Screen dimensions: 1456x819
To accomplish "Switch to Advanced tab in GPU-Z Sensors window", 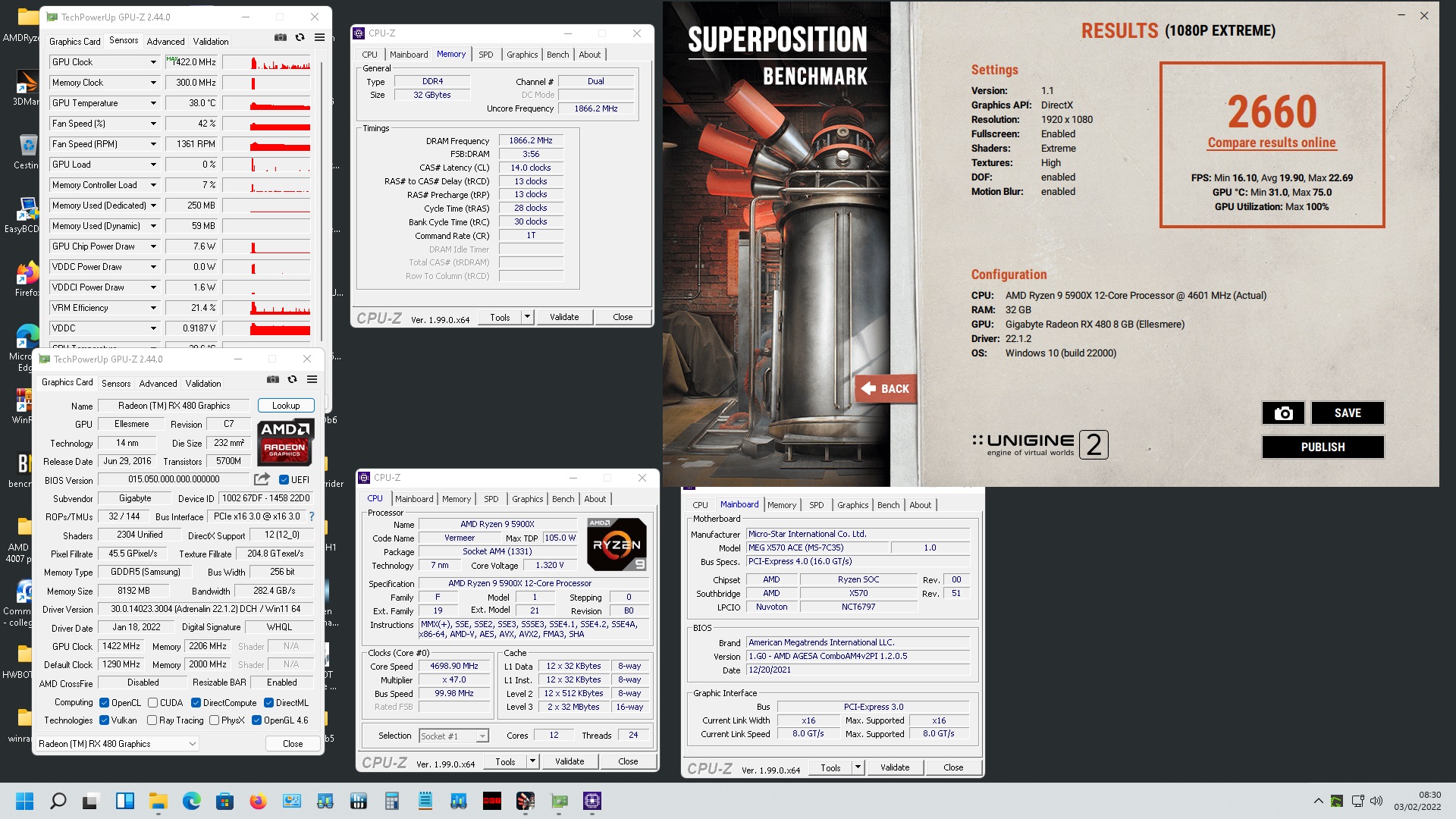I will [165, 42].
